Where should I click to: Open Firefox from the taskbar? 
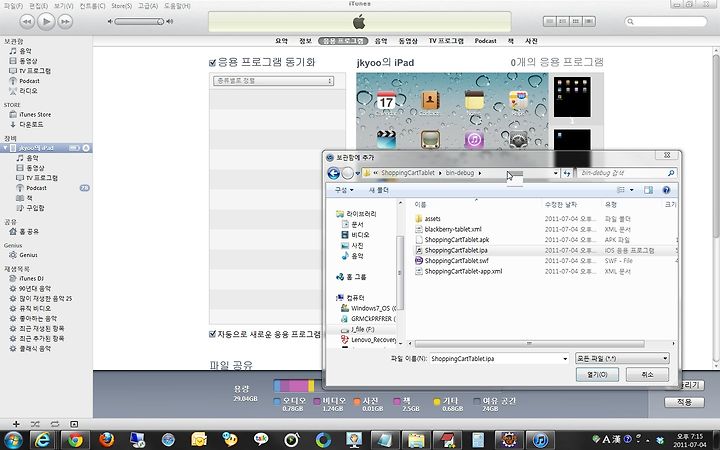tap(107, 440)
